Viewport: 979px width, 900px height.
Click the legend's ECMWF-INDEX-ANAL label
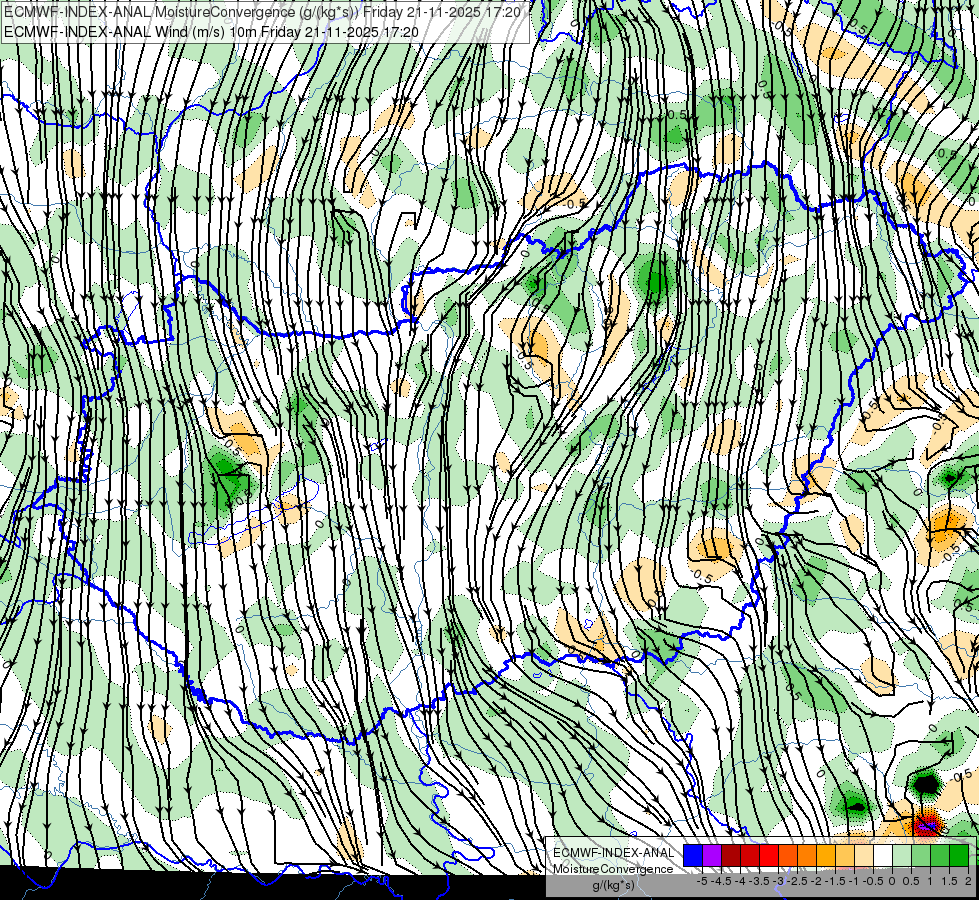613,853
